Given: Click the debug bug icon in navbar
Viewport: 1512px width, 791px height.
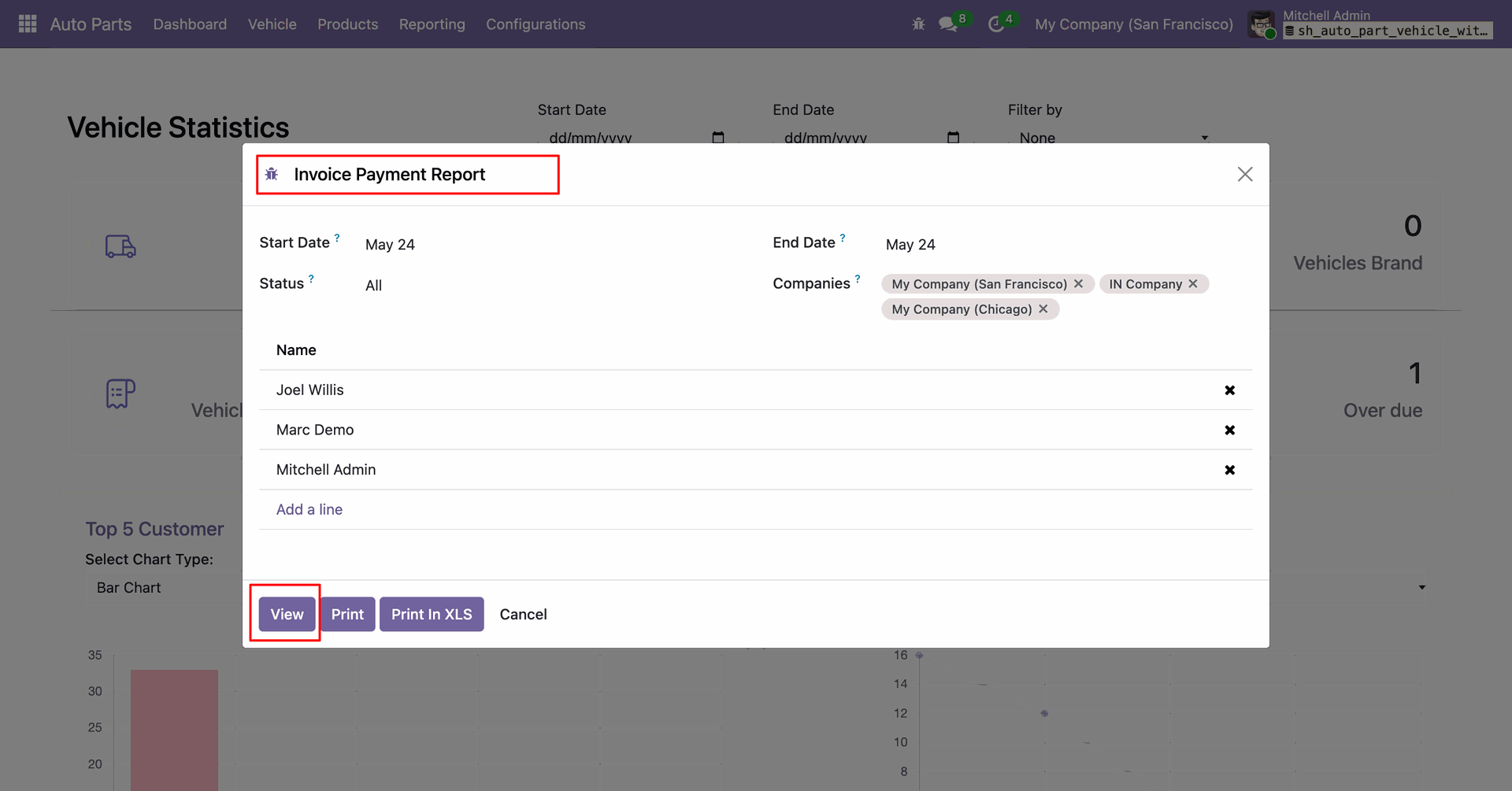Looking at the screenshot, I should tap(918, 24).
